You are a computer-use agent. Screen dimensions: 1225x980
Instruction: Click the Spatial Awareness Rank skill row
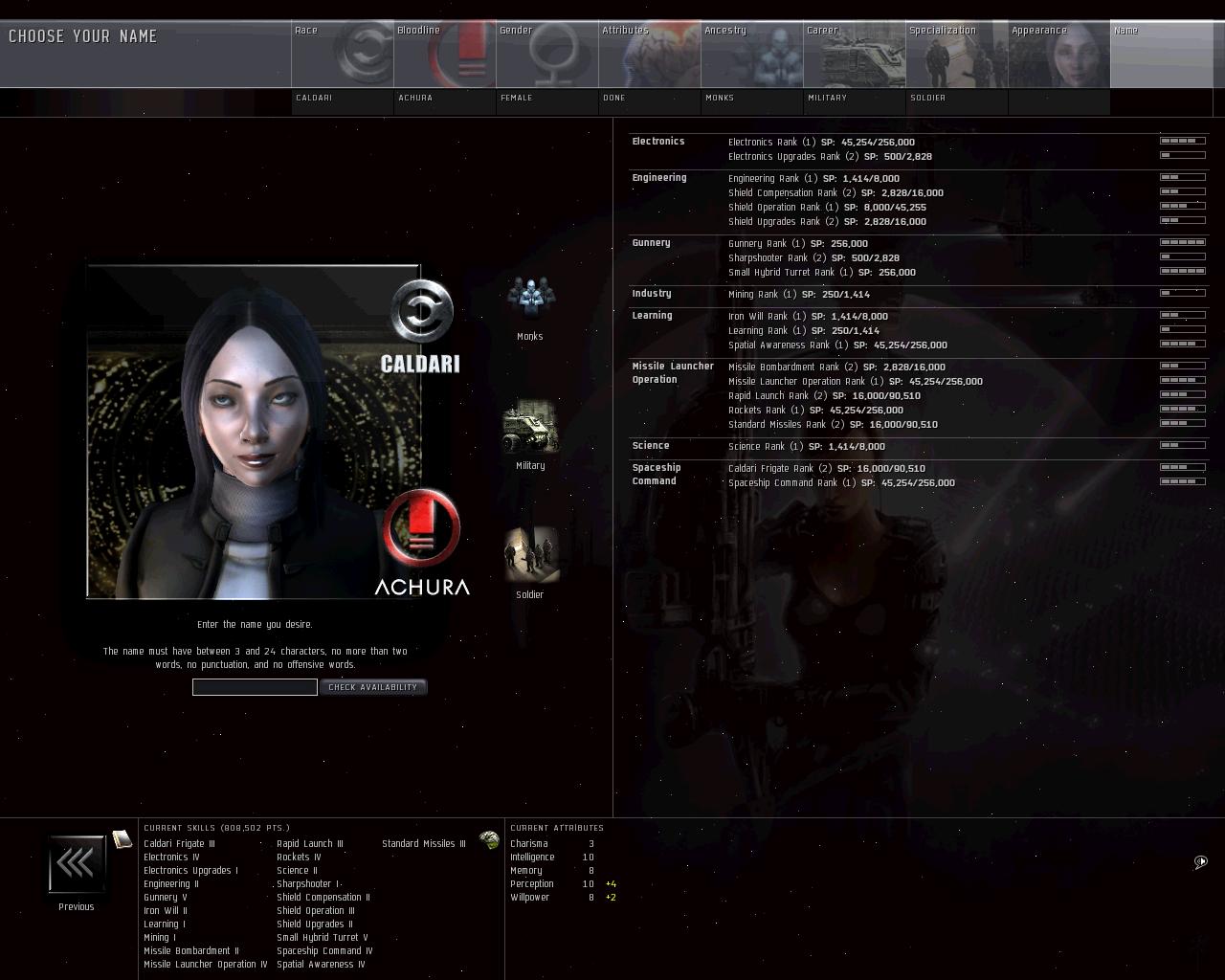838,345
